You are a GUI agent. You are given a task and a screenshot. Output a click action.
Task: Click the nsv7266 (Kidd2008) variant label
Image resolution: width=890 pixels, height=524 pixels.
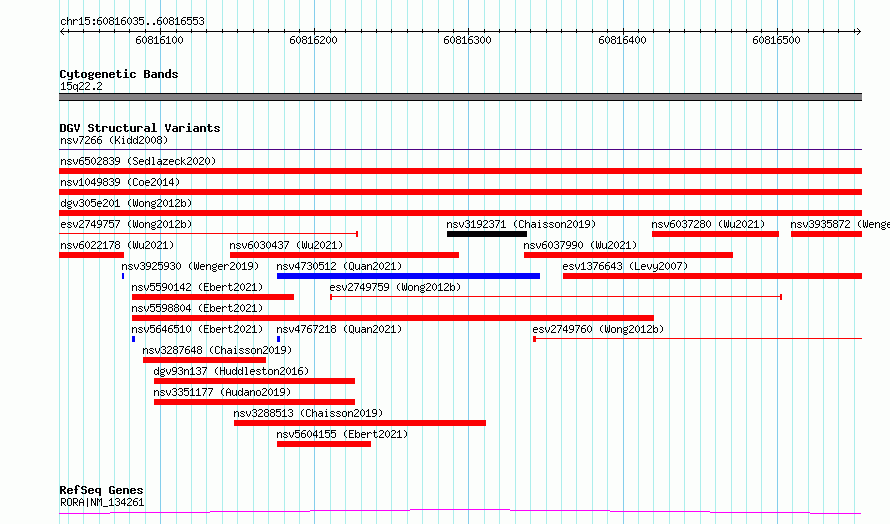114,140
